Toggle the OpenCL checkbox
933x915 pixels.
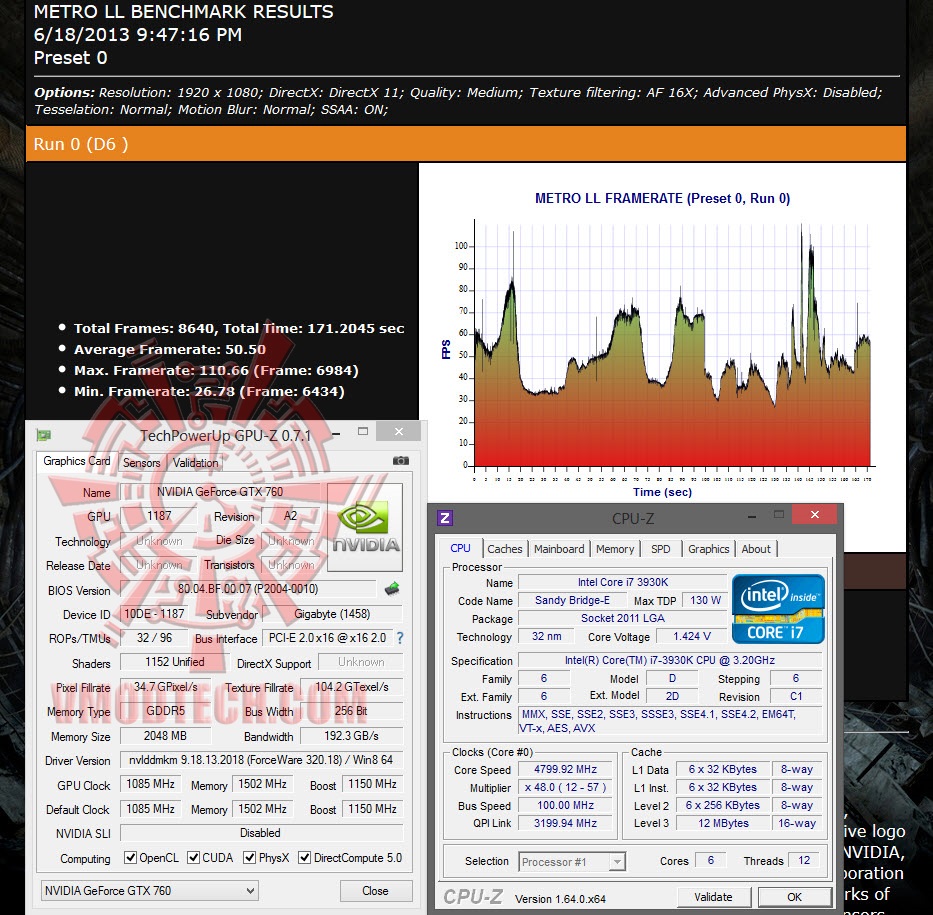[x=130, y=857]
